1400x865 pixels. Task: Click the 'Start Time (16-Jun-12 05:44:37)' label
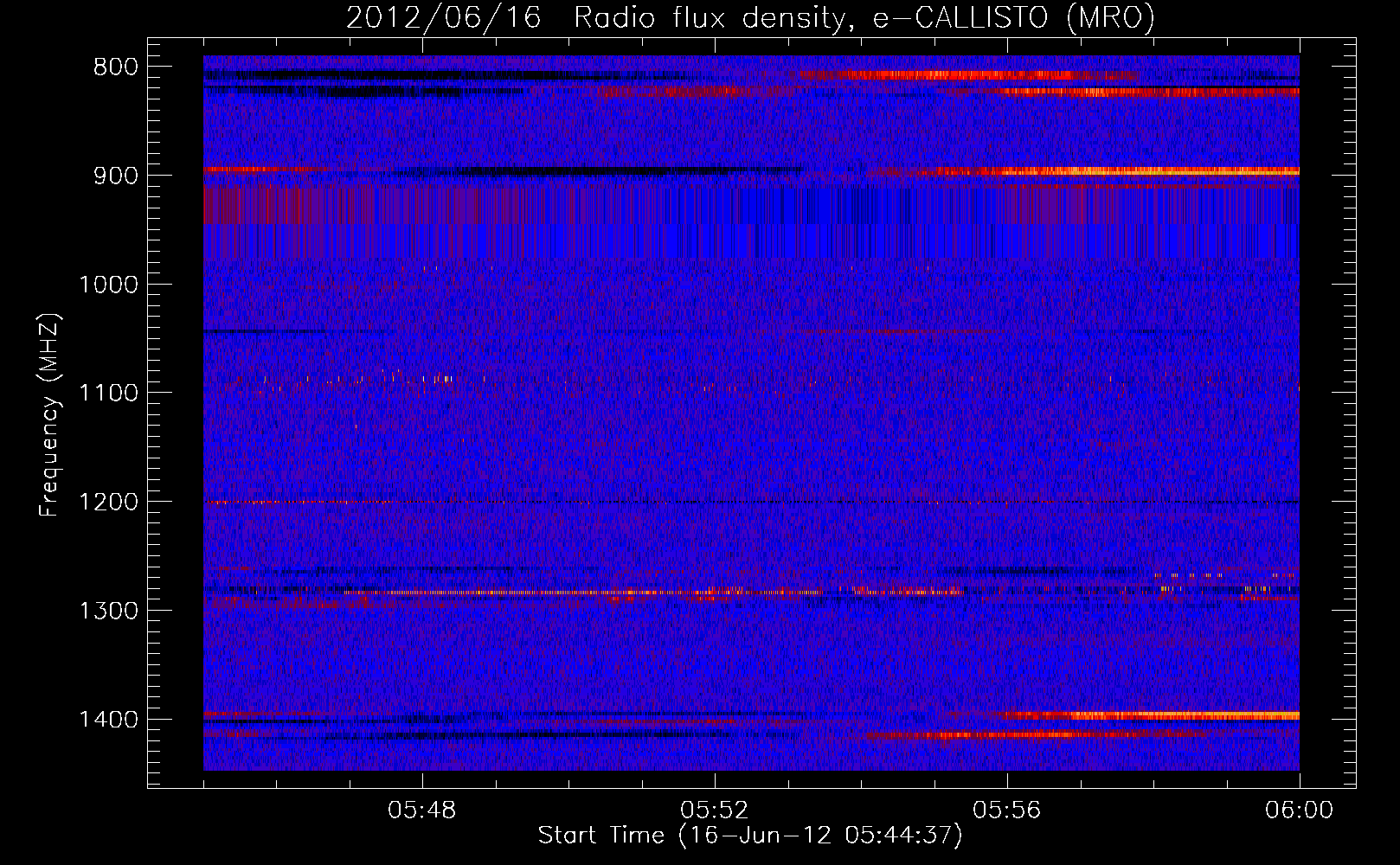coord(750,836)
